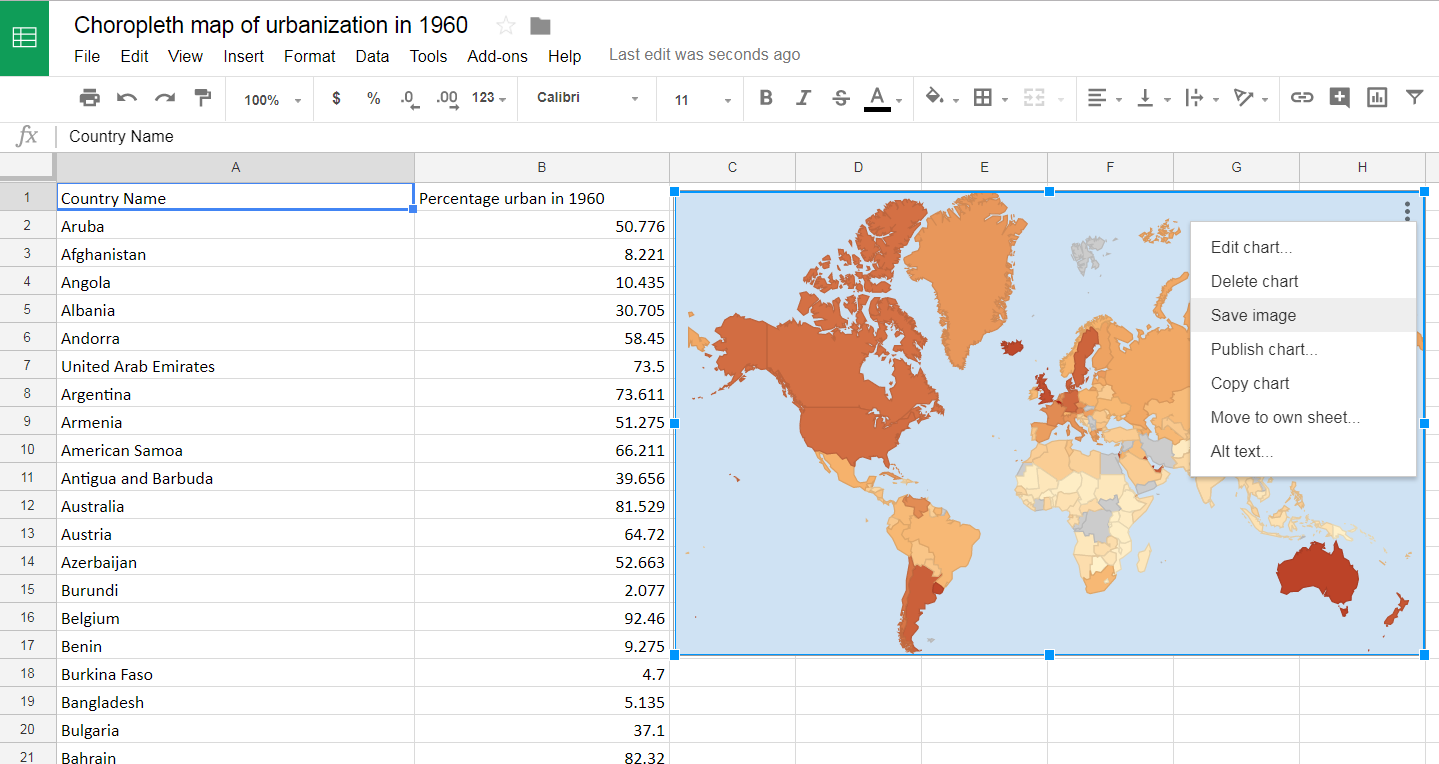The image size is (1439, 764).
Task: Open the 123 number format dropdown
Action: pos(489,98)
